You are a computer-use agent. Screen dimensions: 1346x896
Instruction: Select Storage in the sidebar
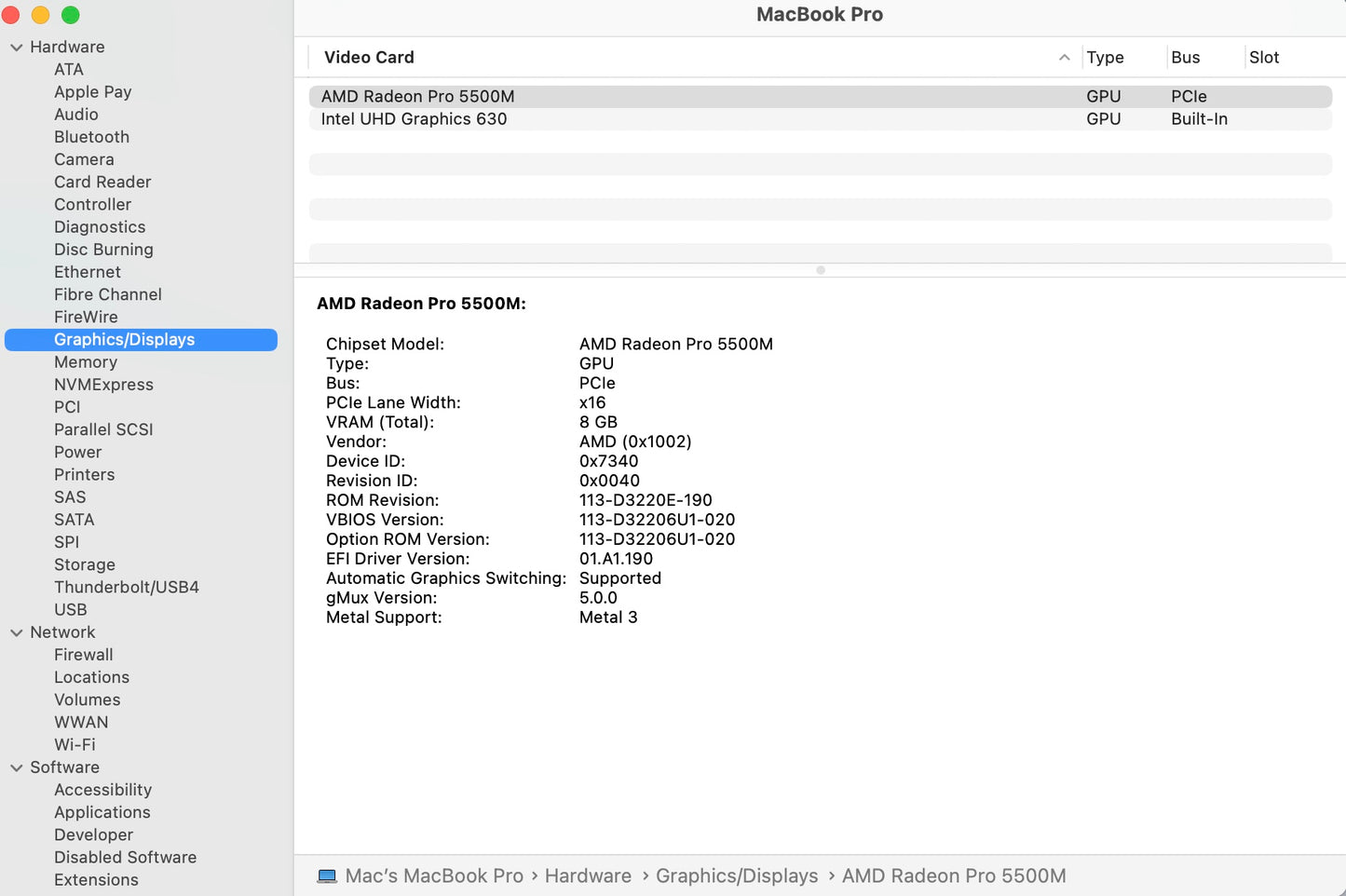[x=85, y=564]
